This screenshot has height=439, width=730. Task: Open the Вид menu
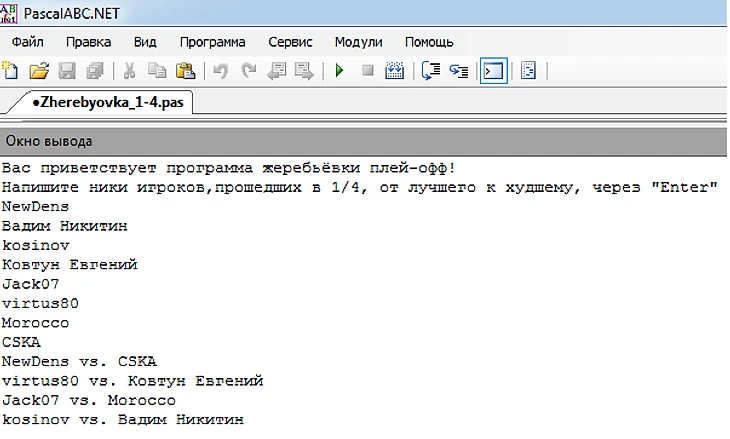145,42
